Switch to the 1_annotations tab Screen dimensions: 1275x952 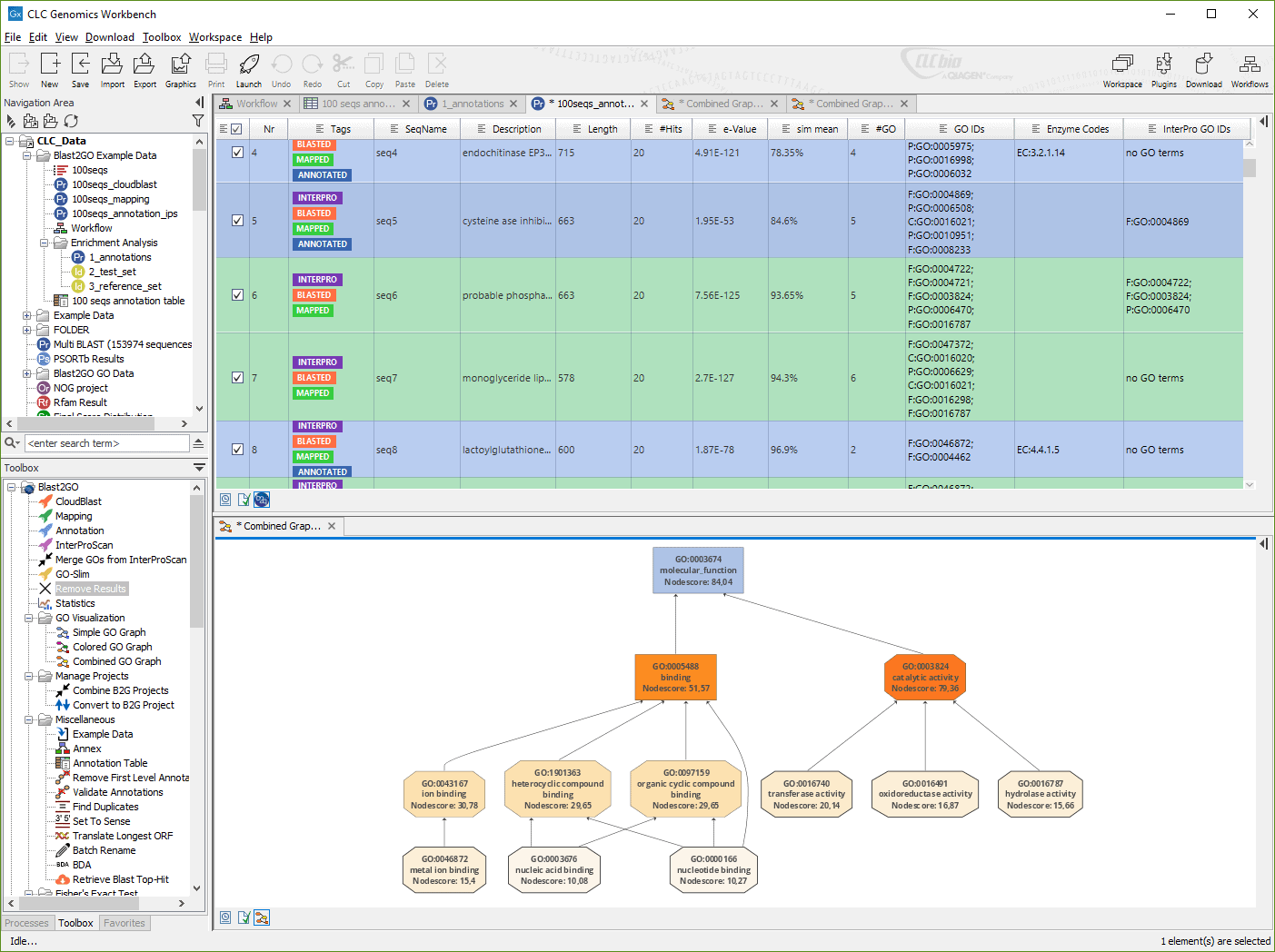tap(472, 103)
